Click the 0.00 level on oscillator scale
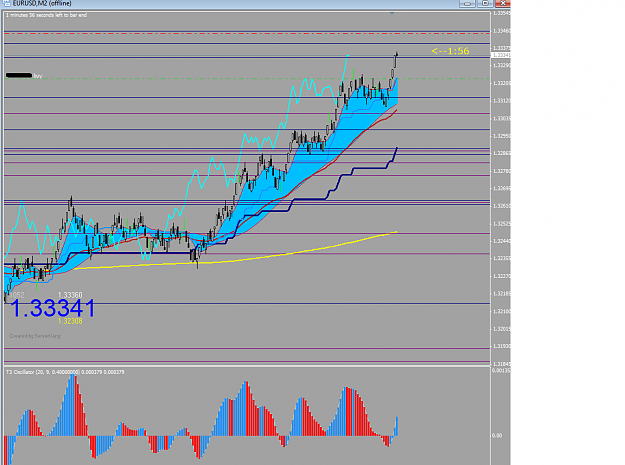The height and width of the screenshot is (465, 625). tap(497, 436)
